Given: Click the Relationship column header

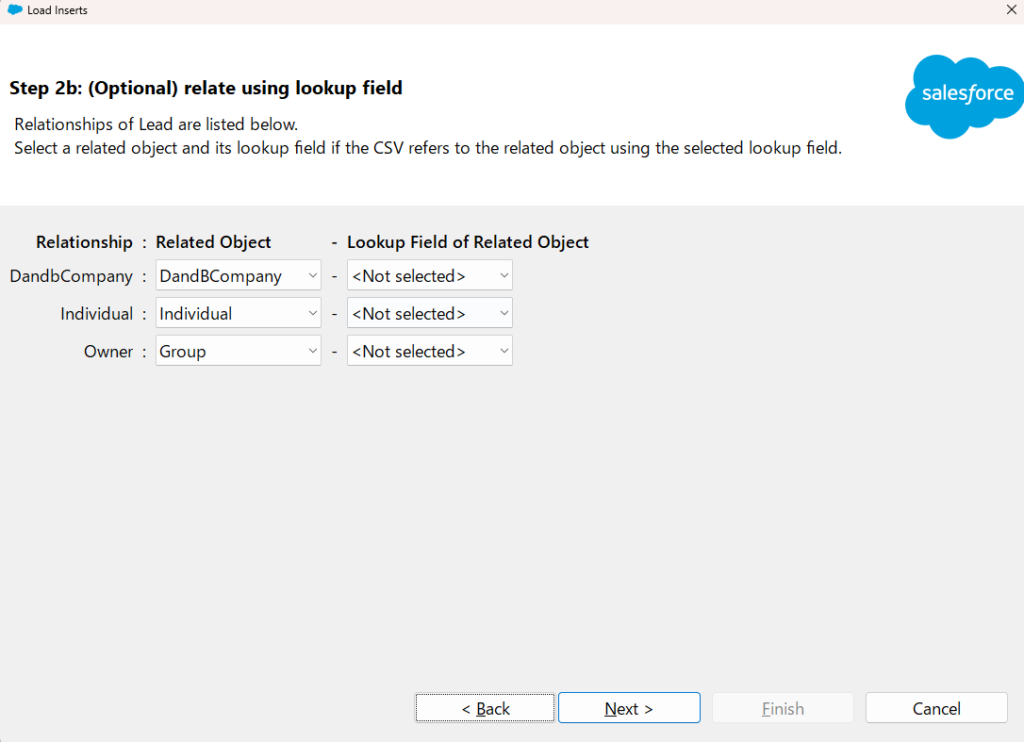Looking at the screenshot, I should tap(84, 242).
